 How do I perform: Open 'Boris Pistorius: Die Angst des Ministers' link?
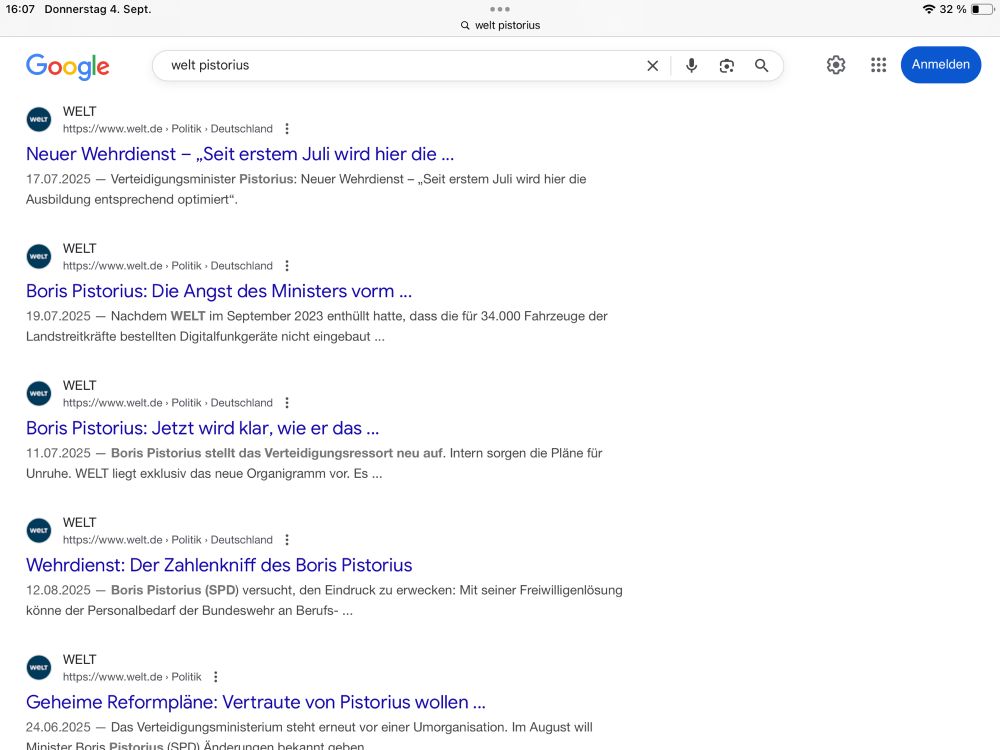tap(219, 291)
